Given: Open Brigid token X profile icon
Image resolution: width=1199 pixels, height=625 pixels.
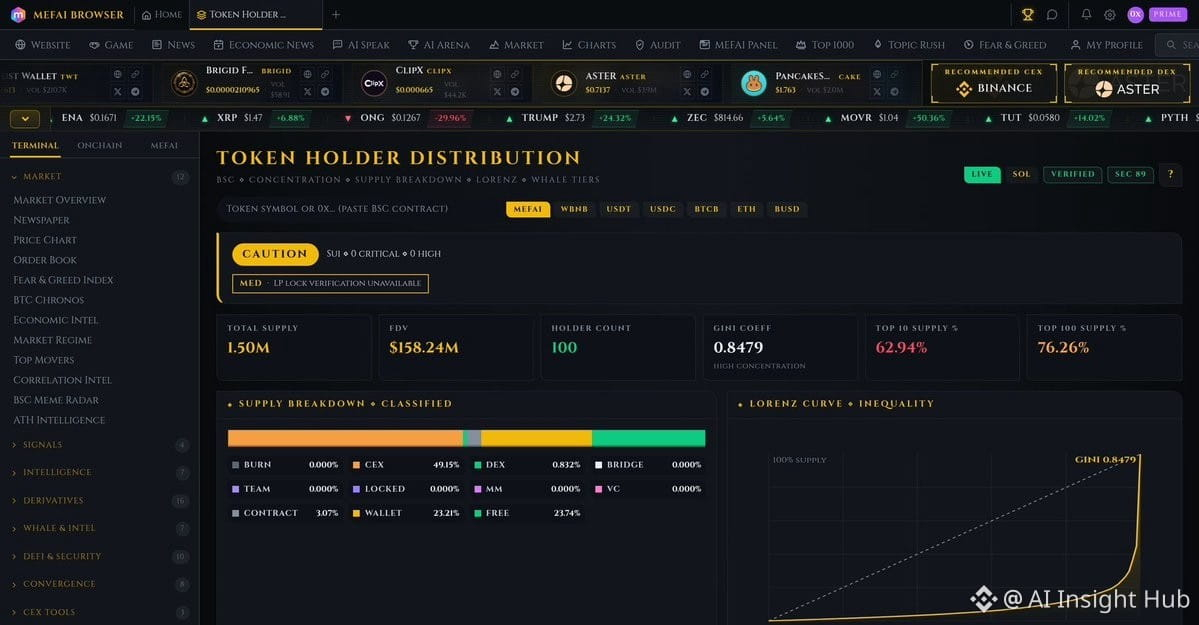Looking at the screenshot, I should click(x=307, y=92).
